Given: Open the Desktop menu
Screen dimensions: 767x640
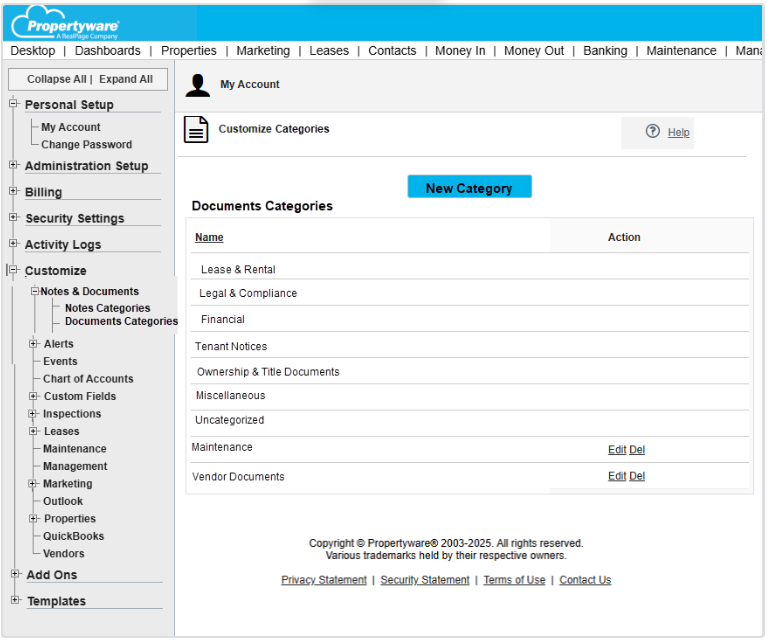Looking at the screenshot, I should pos(33,51).
